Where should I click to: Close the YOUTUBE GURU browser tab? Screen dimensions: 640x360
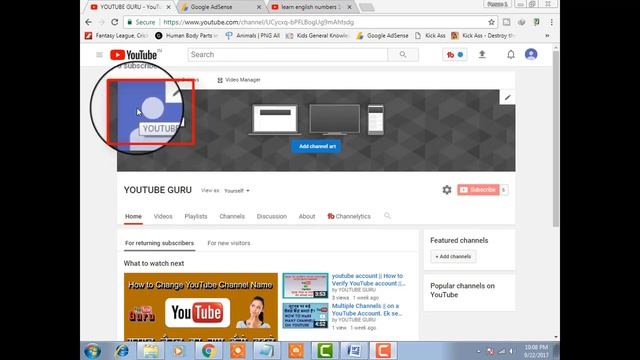click(169, 7)
